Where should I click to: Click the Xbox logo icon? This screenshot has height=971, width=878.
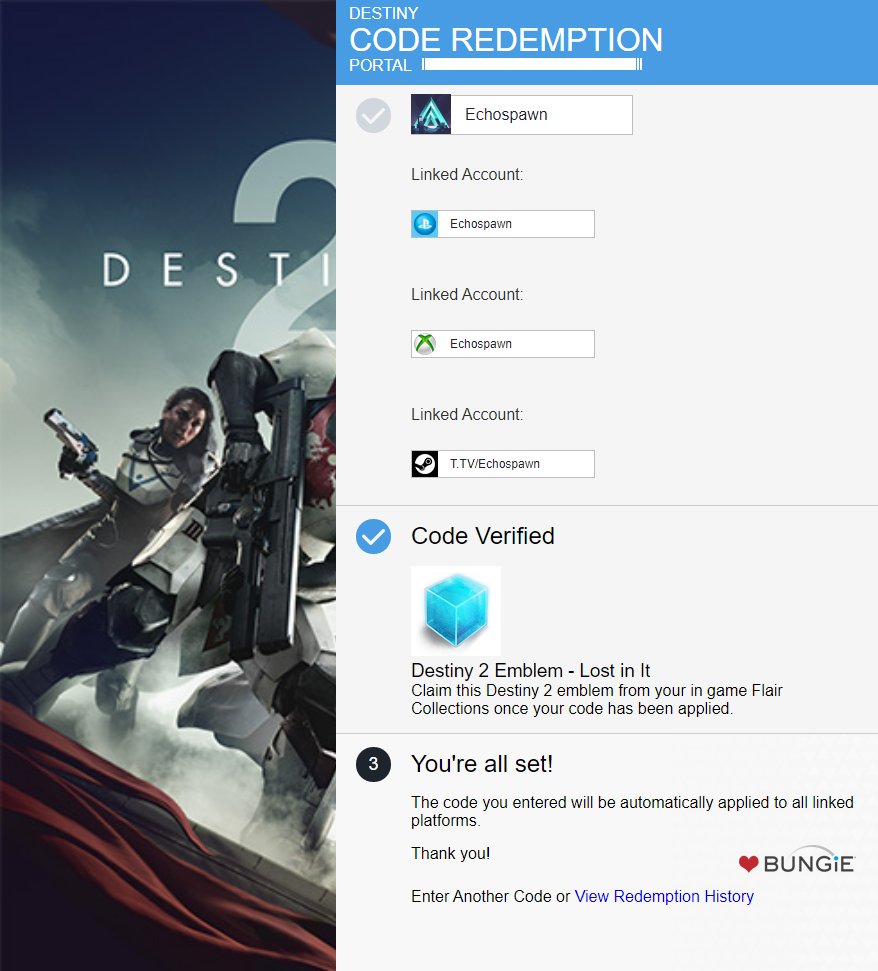pos(425,344)
